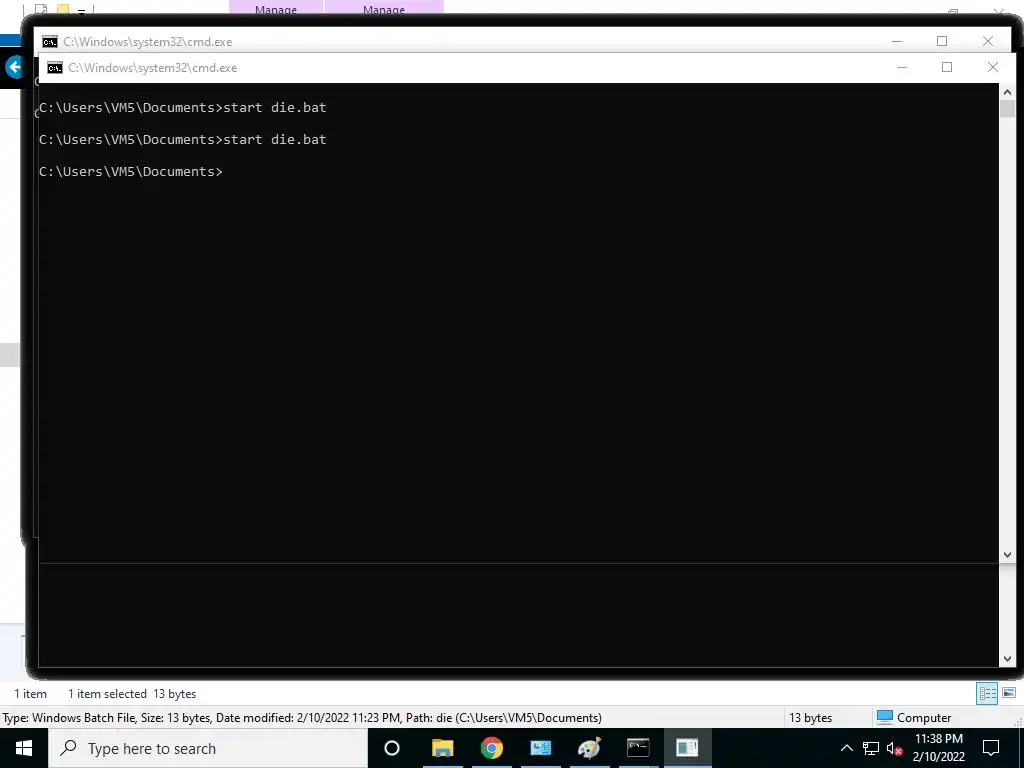Close the front cmd.exe window
The height and width of the screenshot is (768, 1024).
pyautogui.click(x=993, y=67)
